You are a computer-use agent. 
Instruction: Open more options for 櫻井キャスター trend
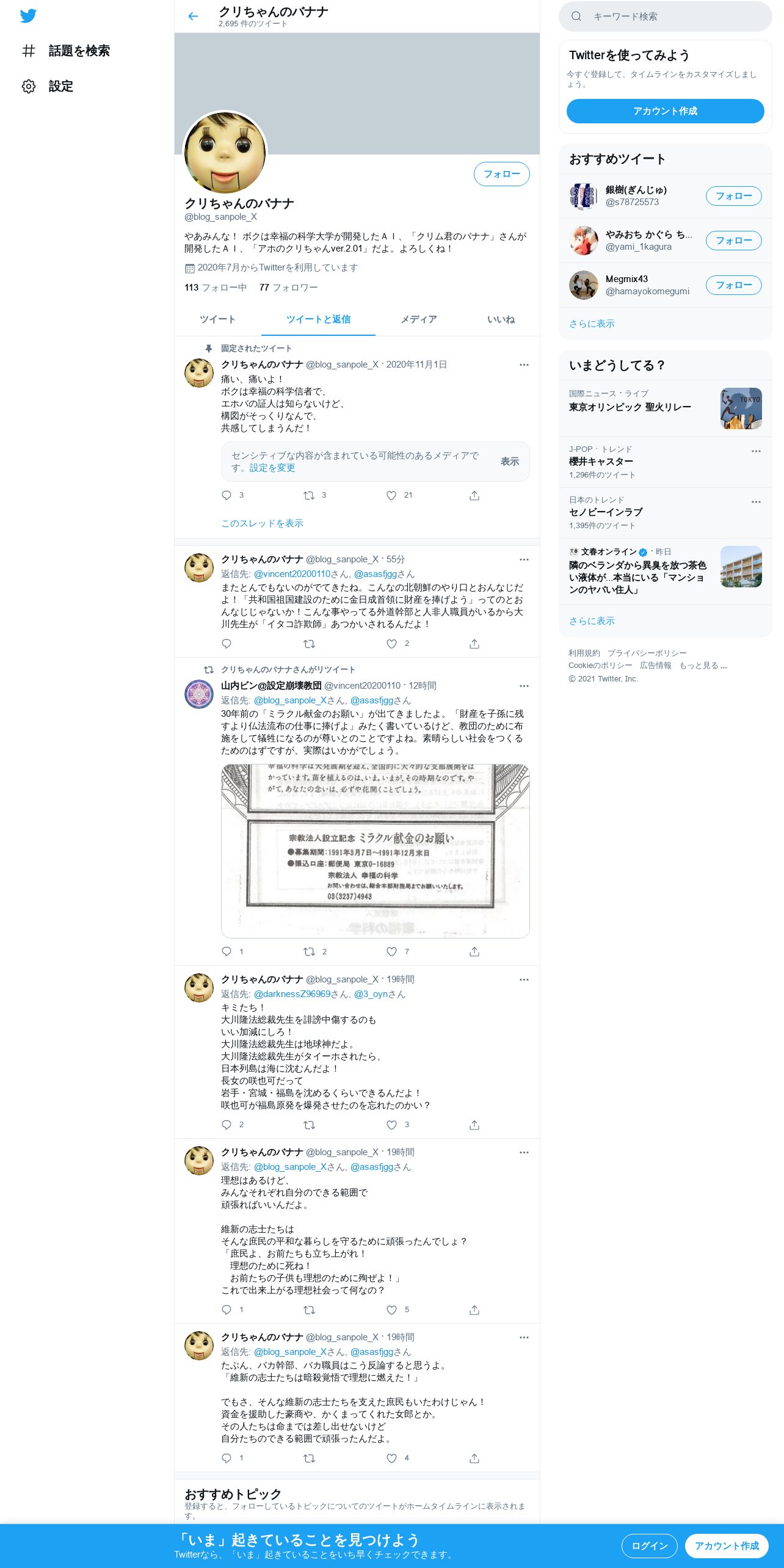point(756,451)
